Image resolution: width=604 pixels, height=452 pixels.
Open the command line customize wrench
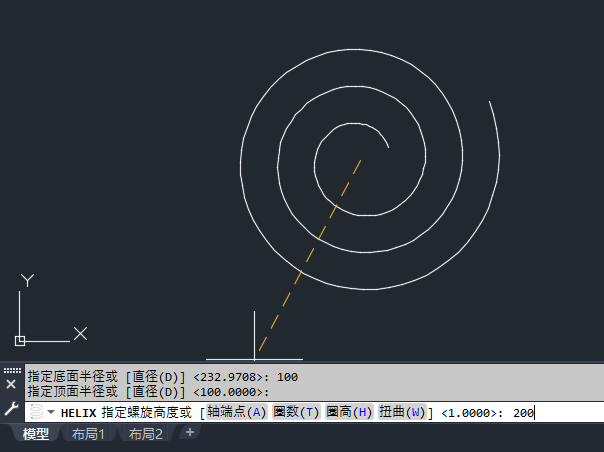(11, 408)
